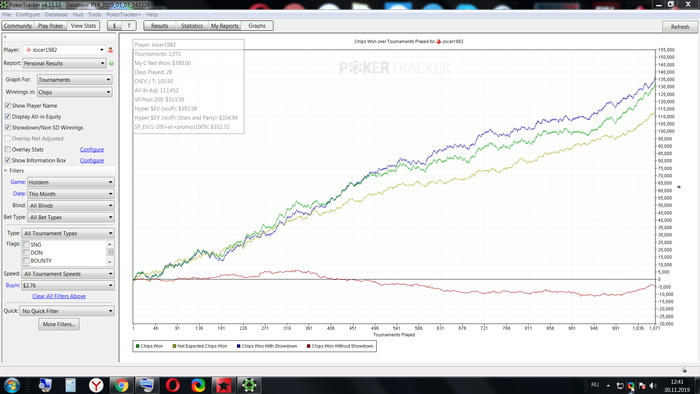Open the Tools menu
700x394 pixels.
click(95, 15)
